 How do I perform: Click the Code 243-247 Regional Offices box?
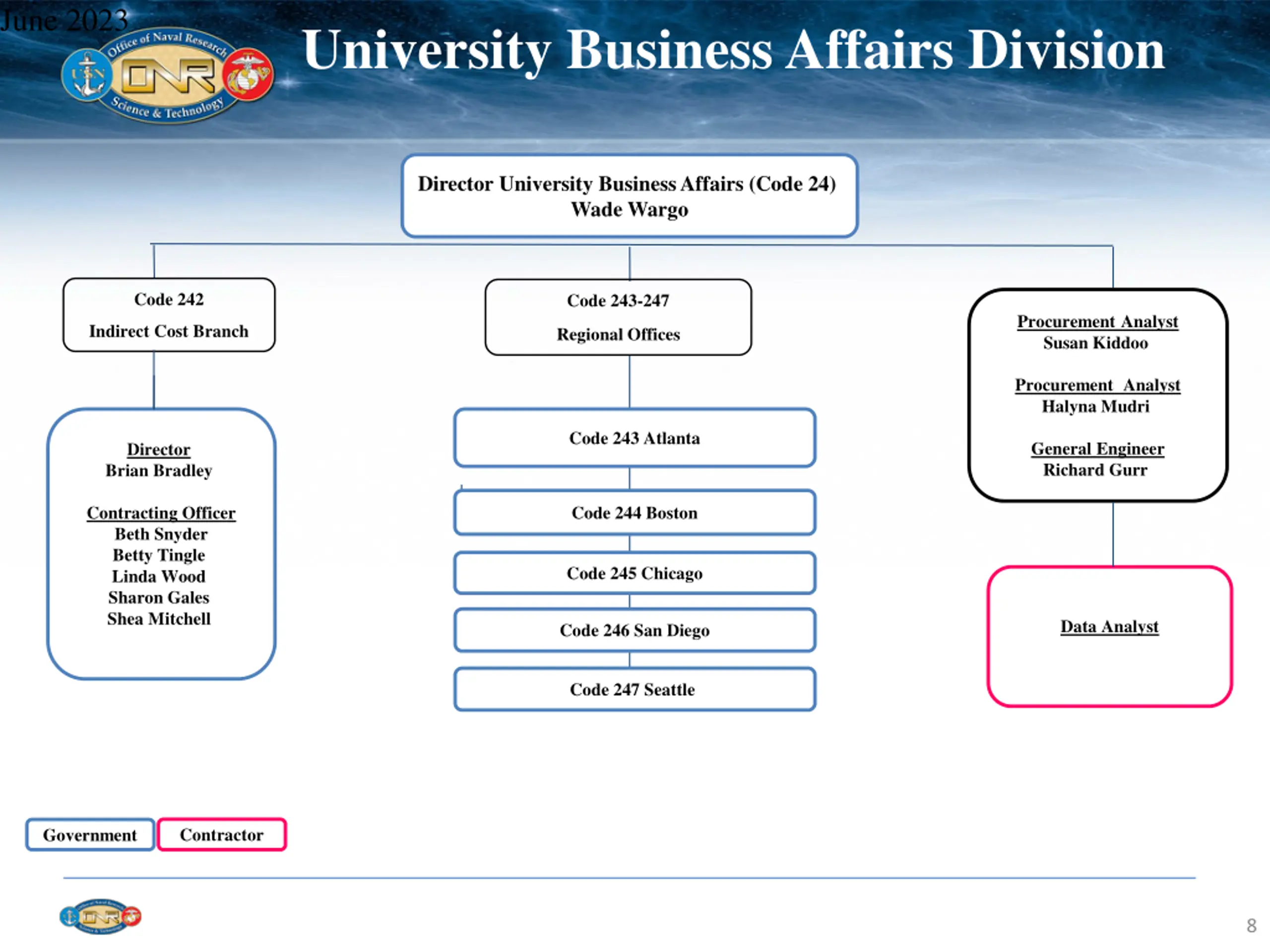coord(618,317)
